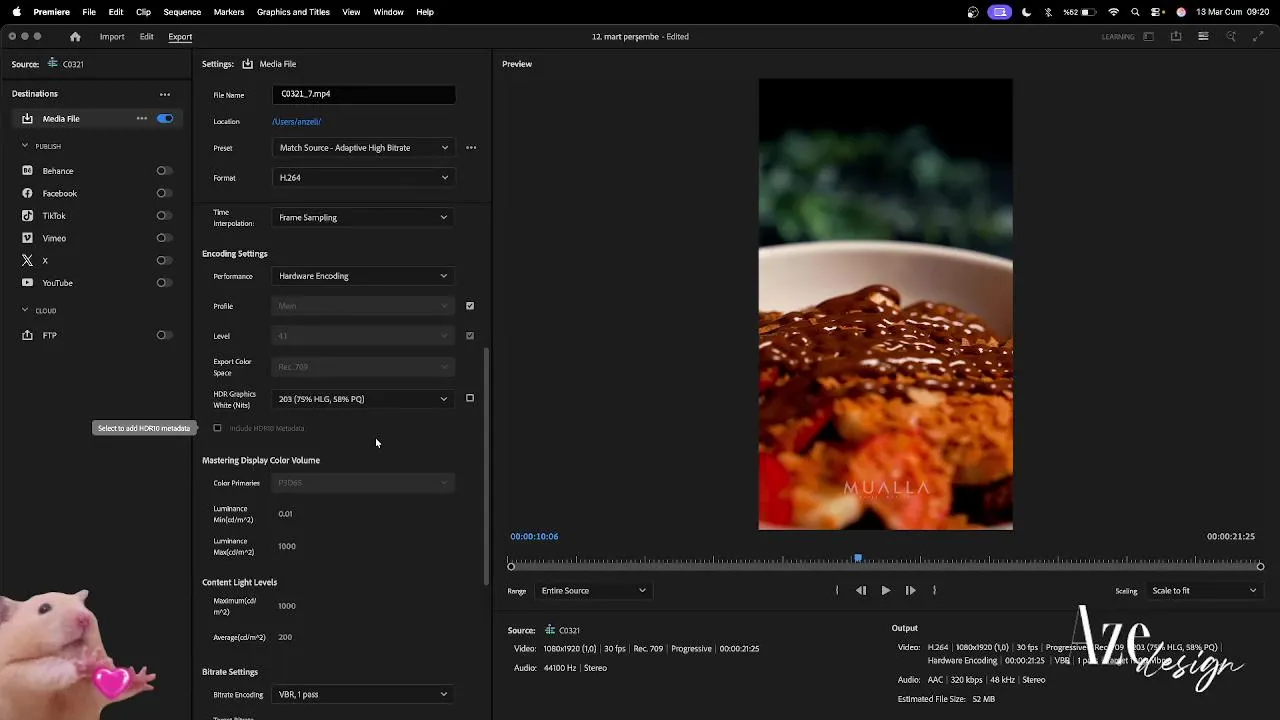Switch to the Edit tab

point(146,37)
